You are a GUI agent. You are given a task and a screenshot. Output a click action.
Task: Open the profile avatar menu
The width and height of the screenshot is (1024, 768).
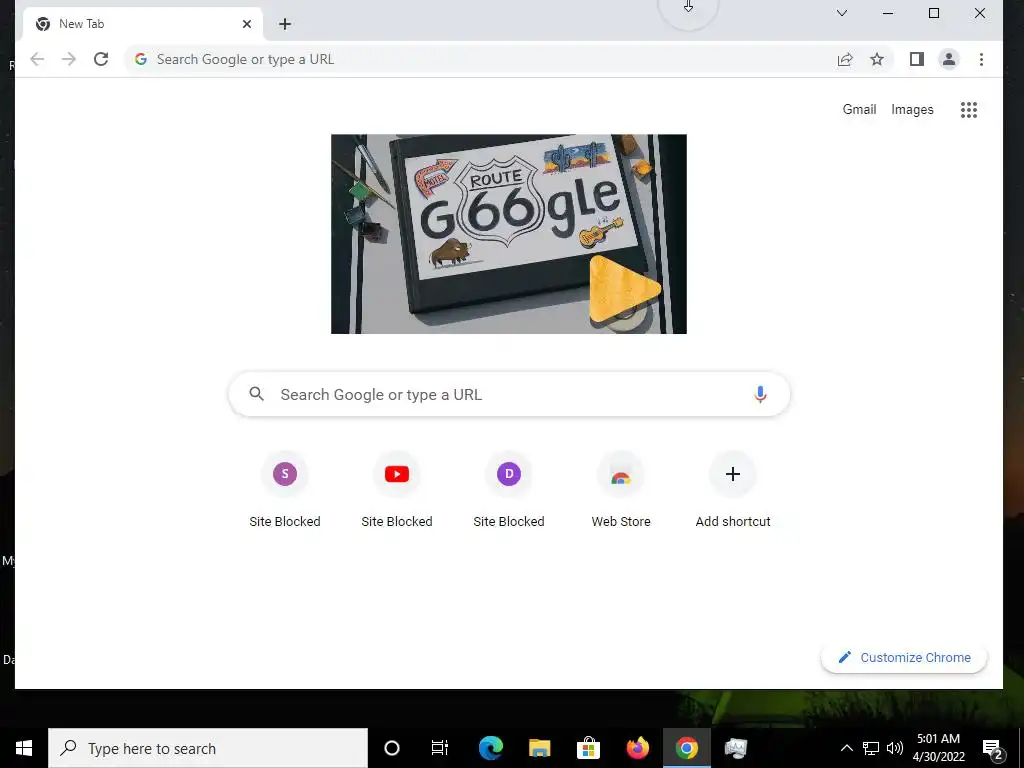(949, 59)
